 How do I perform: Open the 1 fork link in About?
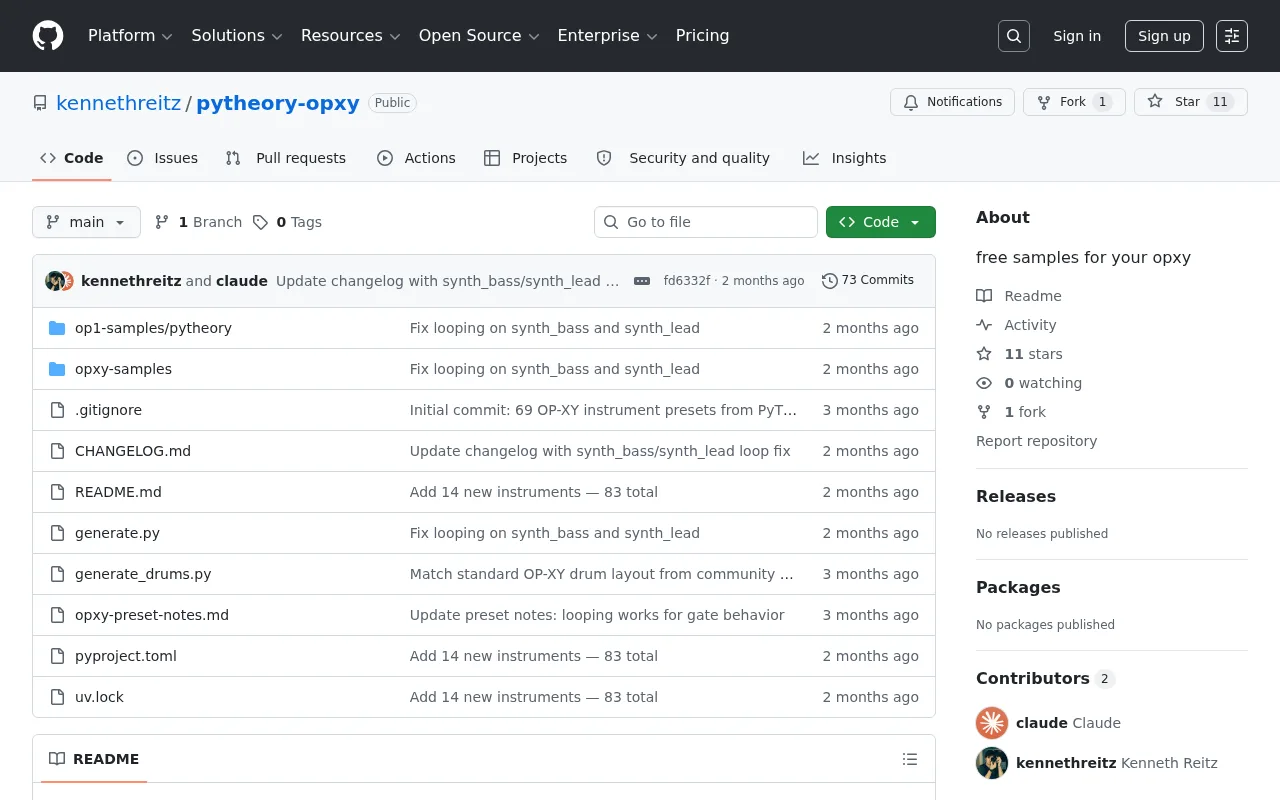point(1011,412)
